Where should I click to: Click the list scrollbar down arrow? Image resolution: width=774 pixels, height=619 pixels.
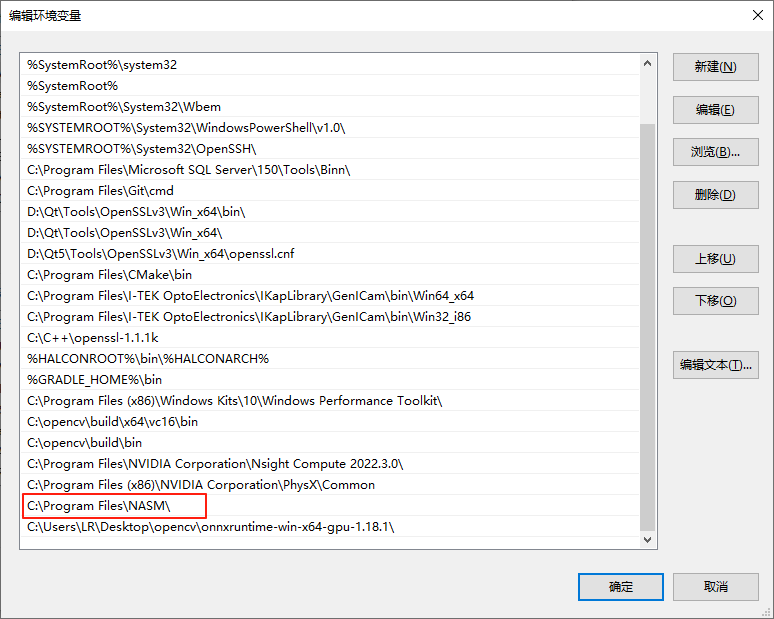tap(648, 540)
